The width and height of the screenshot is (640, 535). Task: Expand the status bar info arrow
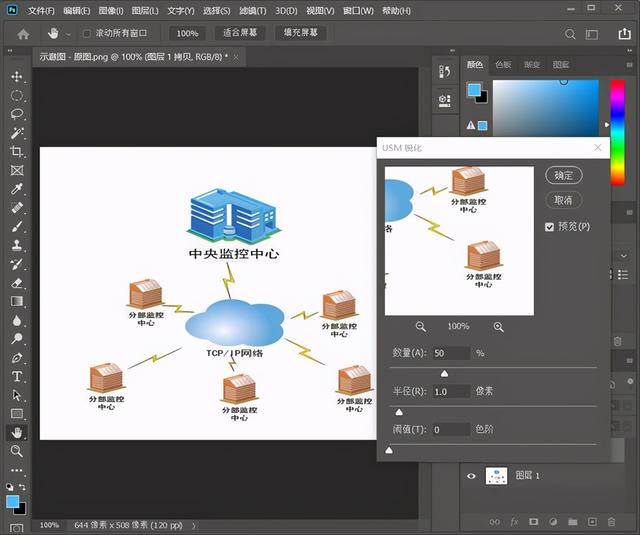click(193, 526)
